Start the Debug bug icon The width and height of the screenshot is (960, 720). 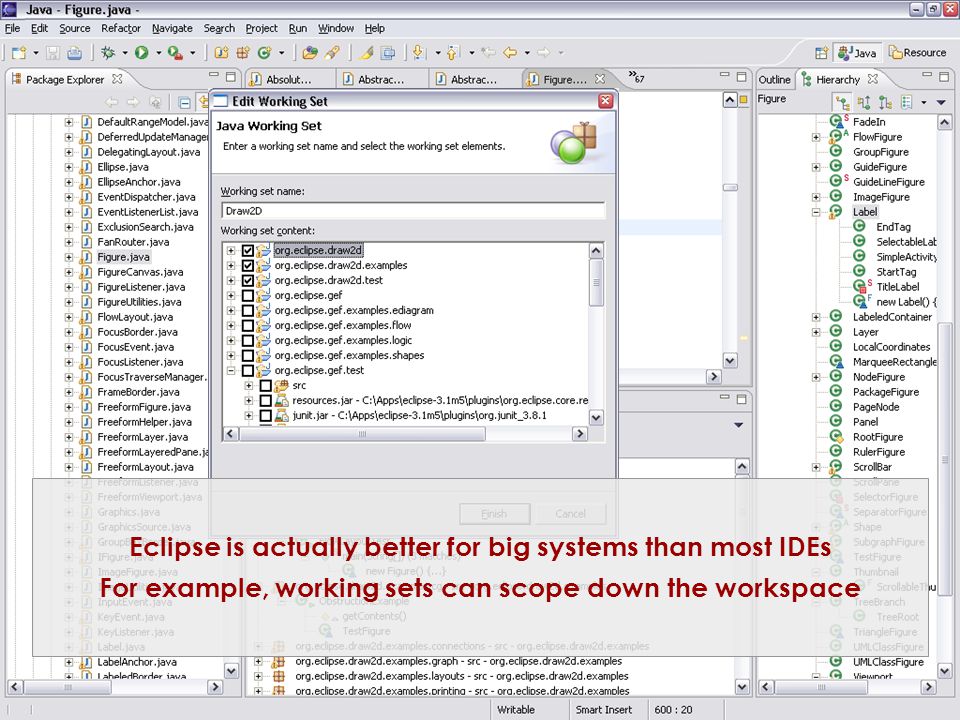click(108, 53)
